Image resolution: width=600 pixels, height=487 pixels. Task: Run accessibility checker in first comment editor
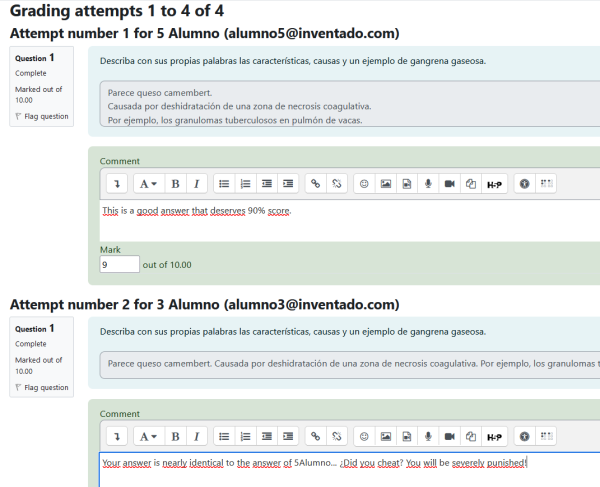coord(524,184)
